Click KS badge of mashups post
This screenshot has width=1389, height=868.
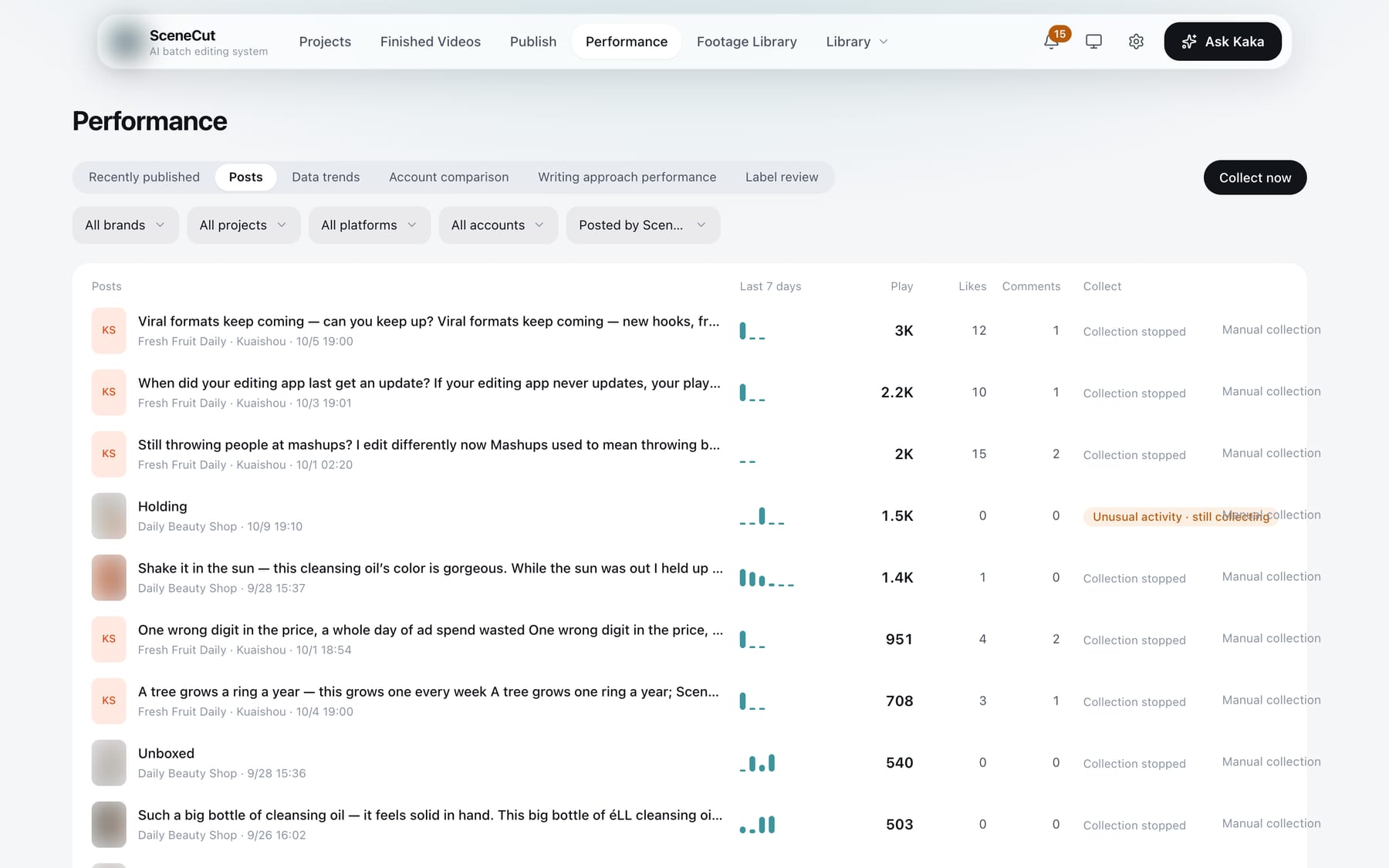point(109,454)
